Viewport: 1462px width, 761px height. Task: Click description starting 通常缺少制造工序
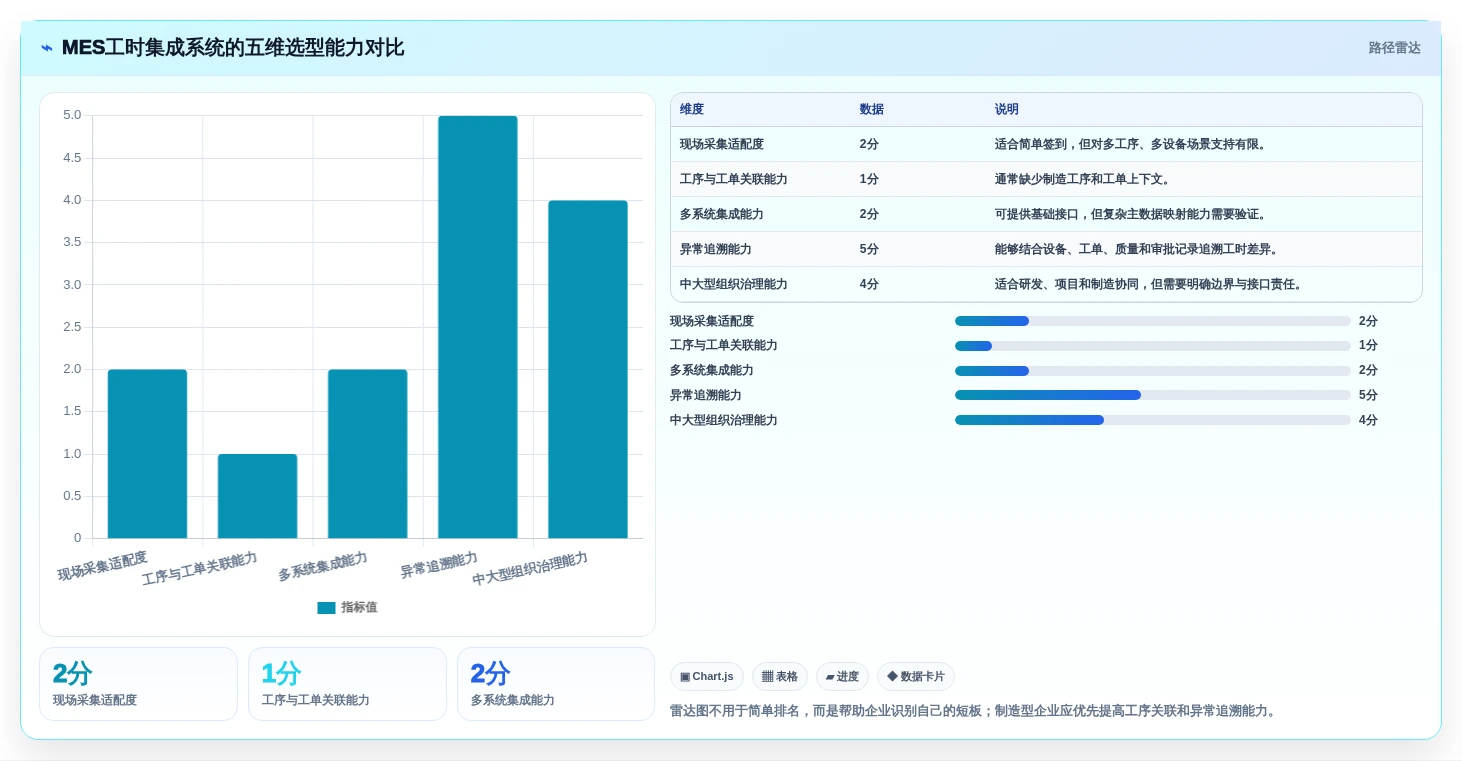[x=1084, y=179]
